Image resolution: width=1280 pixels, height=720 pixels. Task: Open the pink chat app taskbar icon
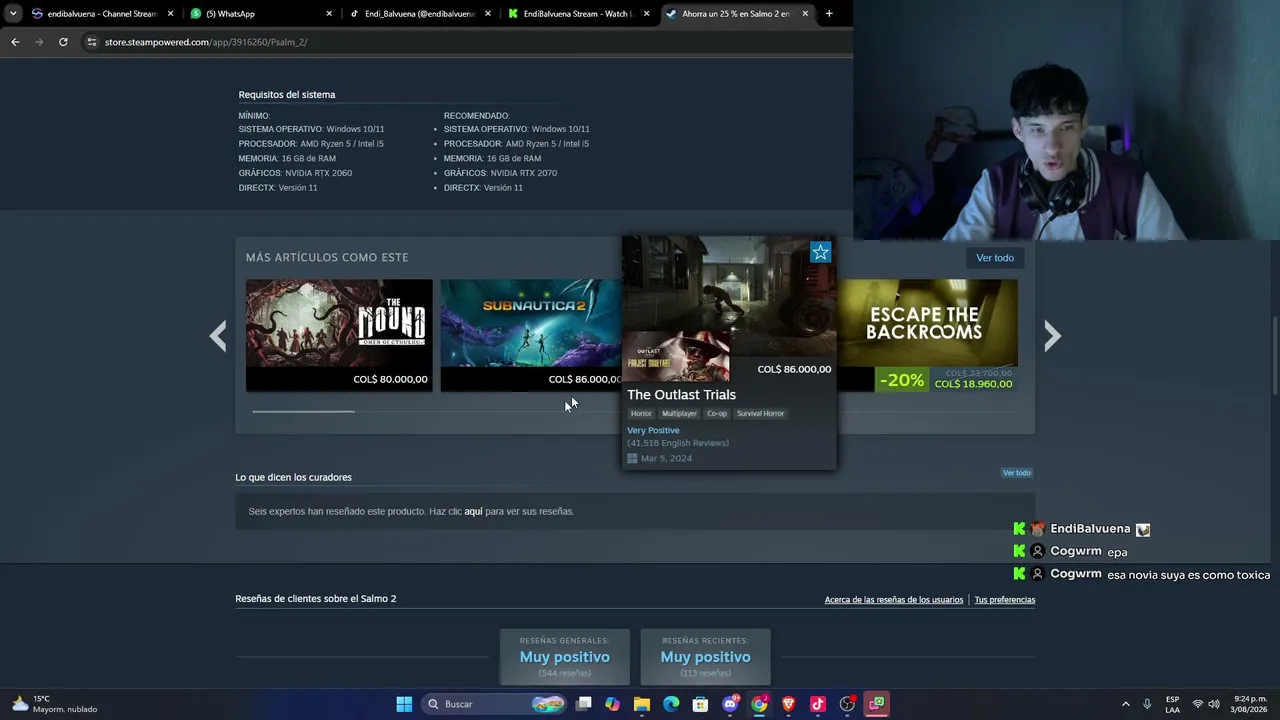pyautogui.click(x=876, y=704)
